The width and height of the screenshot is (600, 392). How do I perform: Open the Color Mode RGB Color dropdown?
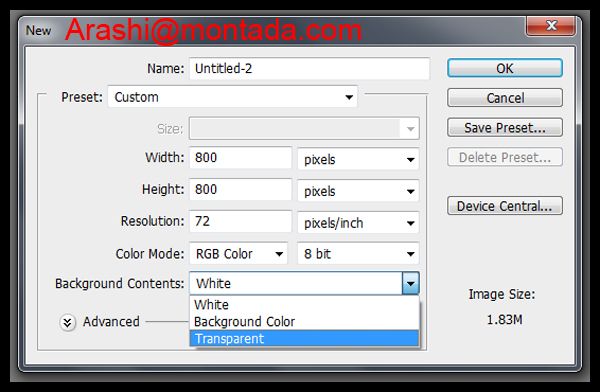[x=238, y=254]
